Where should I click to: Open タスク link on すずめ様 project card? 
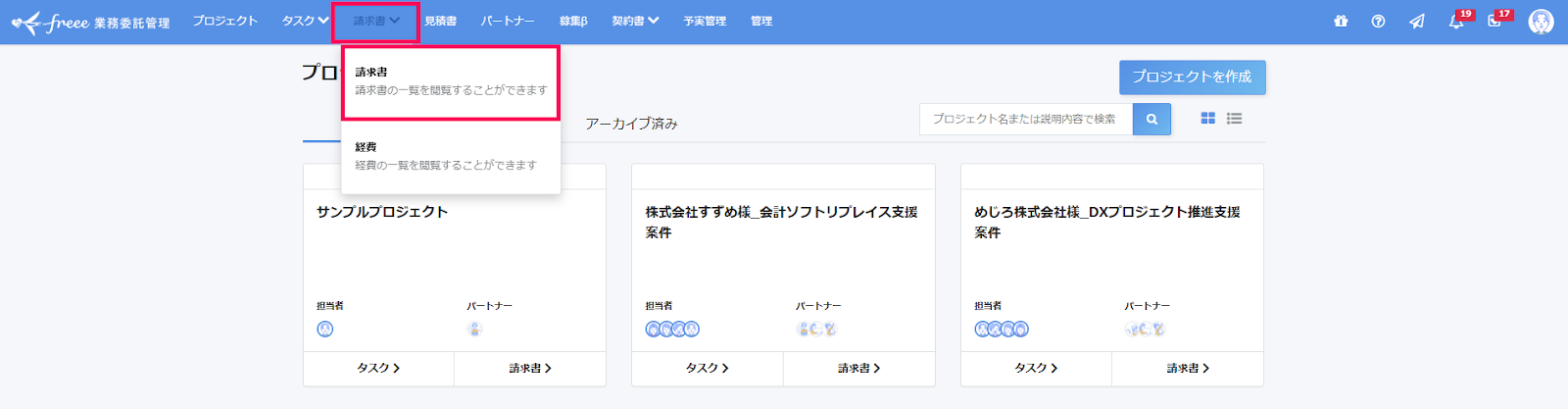(708, 368)
